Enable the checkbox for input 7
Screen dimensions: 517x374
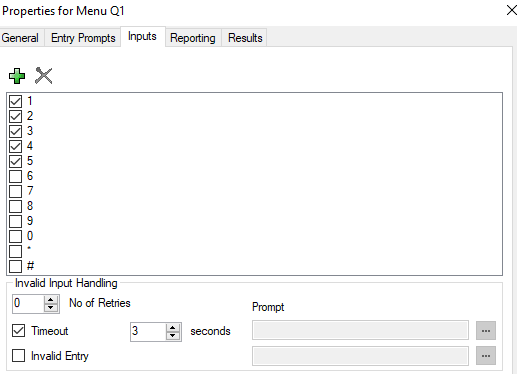tap(16, 191)
